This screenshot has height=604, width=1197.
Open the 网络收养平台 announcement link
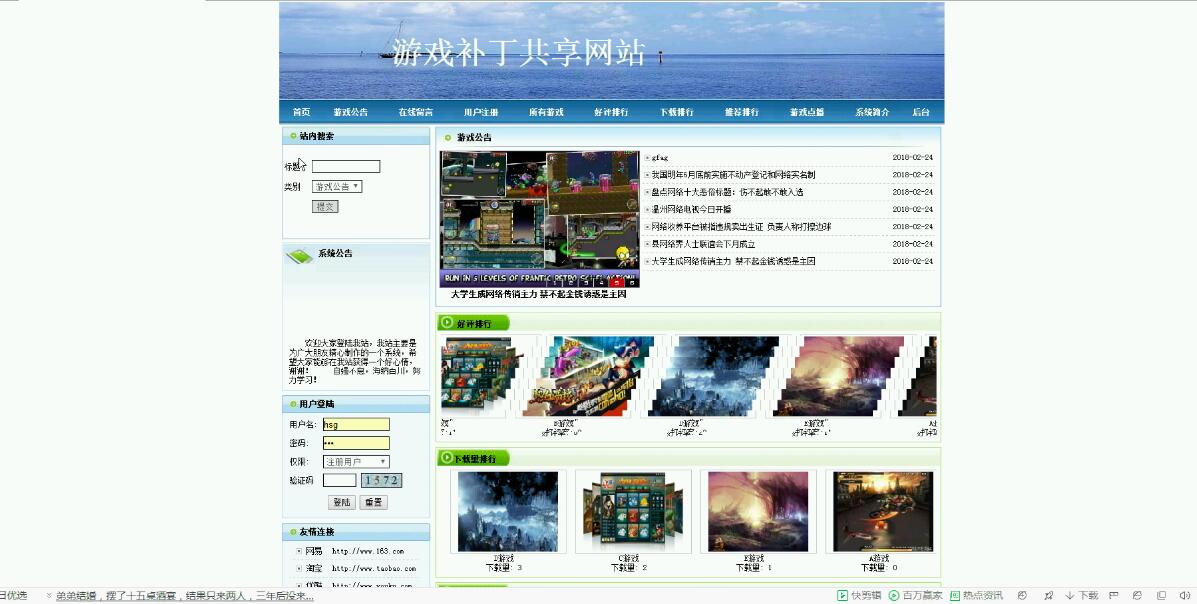(x=741, y=227)
